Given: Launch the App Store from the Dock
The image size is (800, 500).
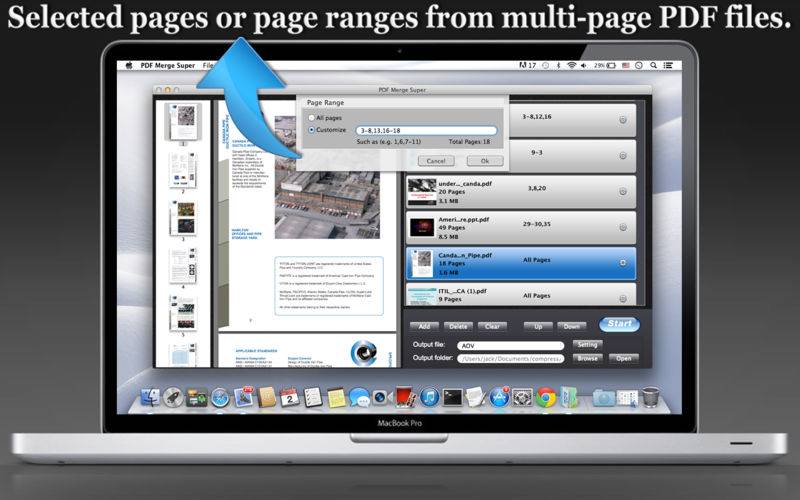Looking at the screenshot, I should tap(499, 396).
